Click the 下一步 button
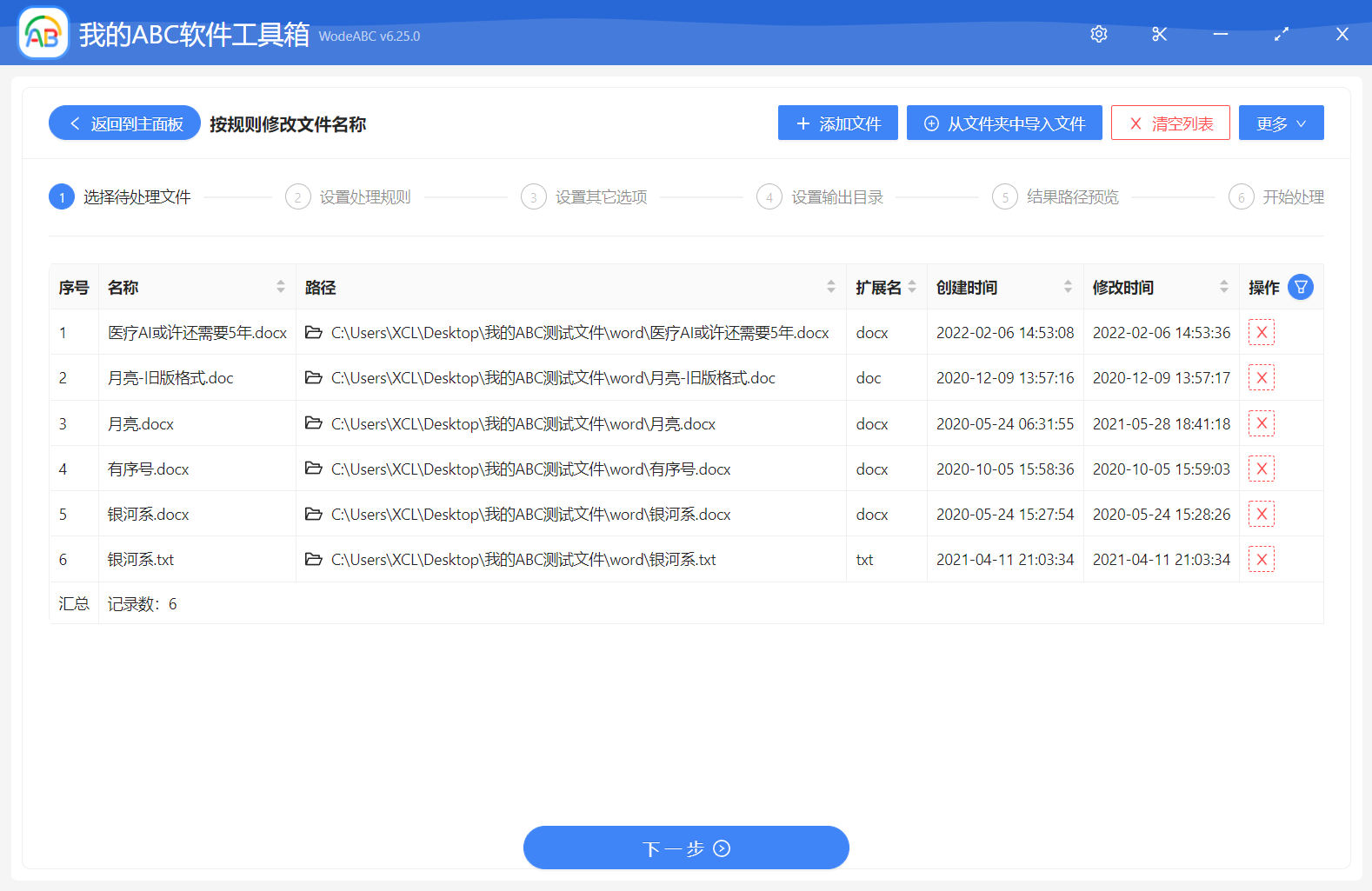The image size is (1372, 891). click(686, 848)
